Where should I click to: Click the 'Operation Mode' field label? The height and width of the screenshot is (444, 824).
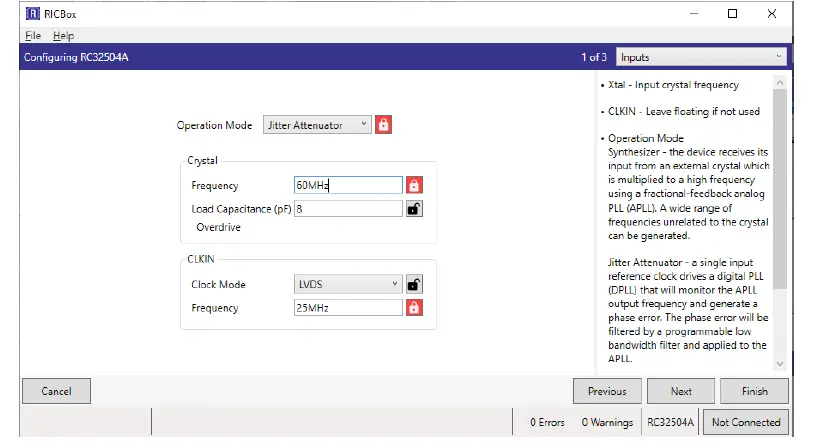tap(214, 126)
